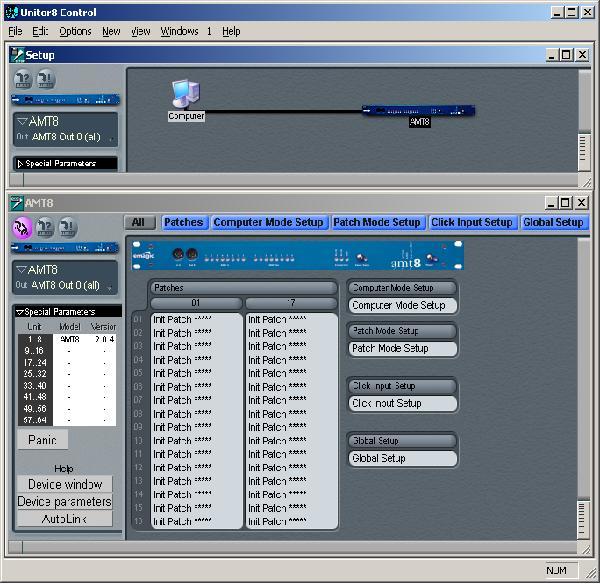Image resolution: width=600 pixels, height=584 pixels.
Task: Click the white Computer Mode Setup button
Action: (x=403, y=305)
